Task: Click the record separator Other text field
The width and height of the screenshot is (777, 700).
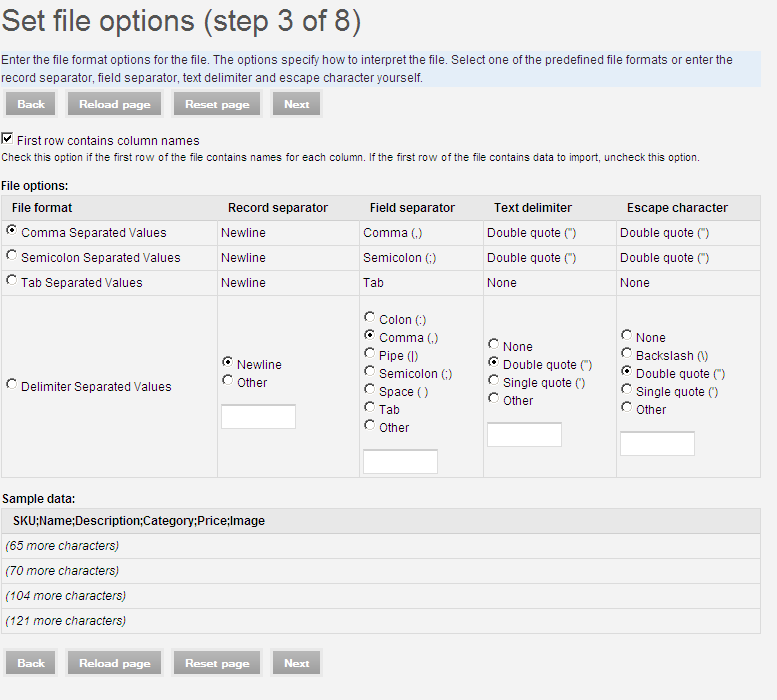Action: (x=258, y=417)
